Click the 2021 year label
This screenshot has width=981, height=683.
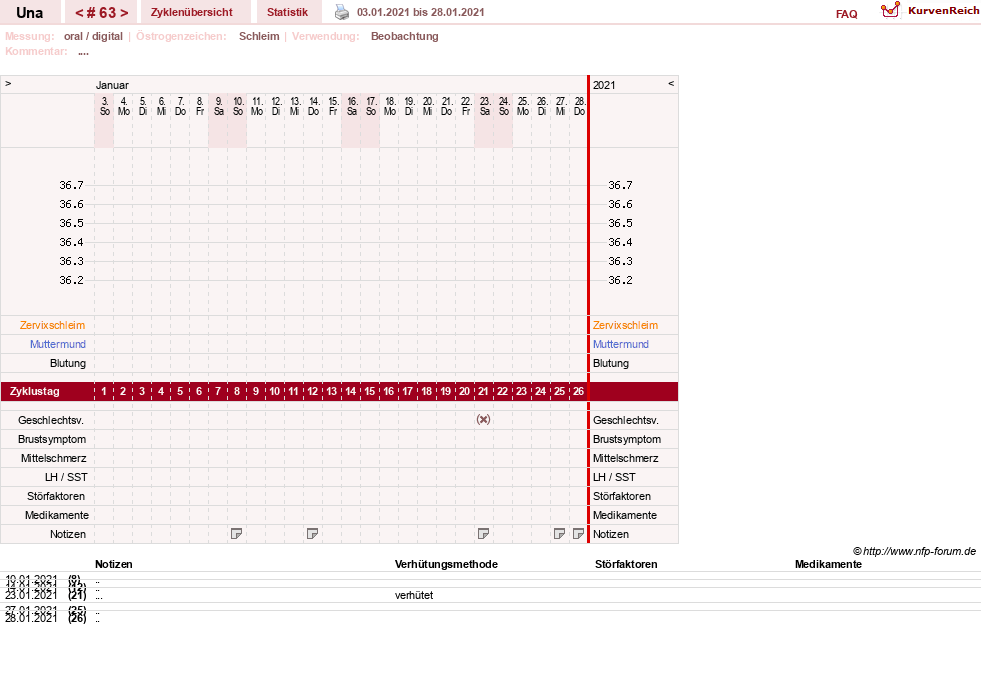(x=604, y=85)
